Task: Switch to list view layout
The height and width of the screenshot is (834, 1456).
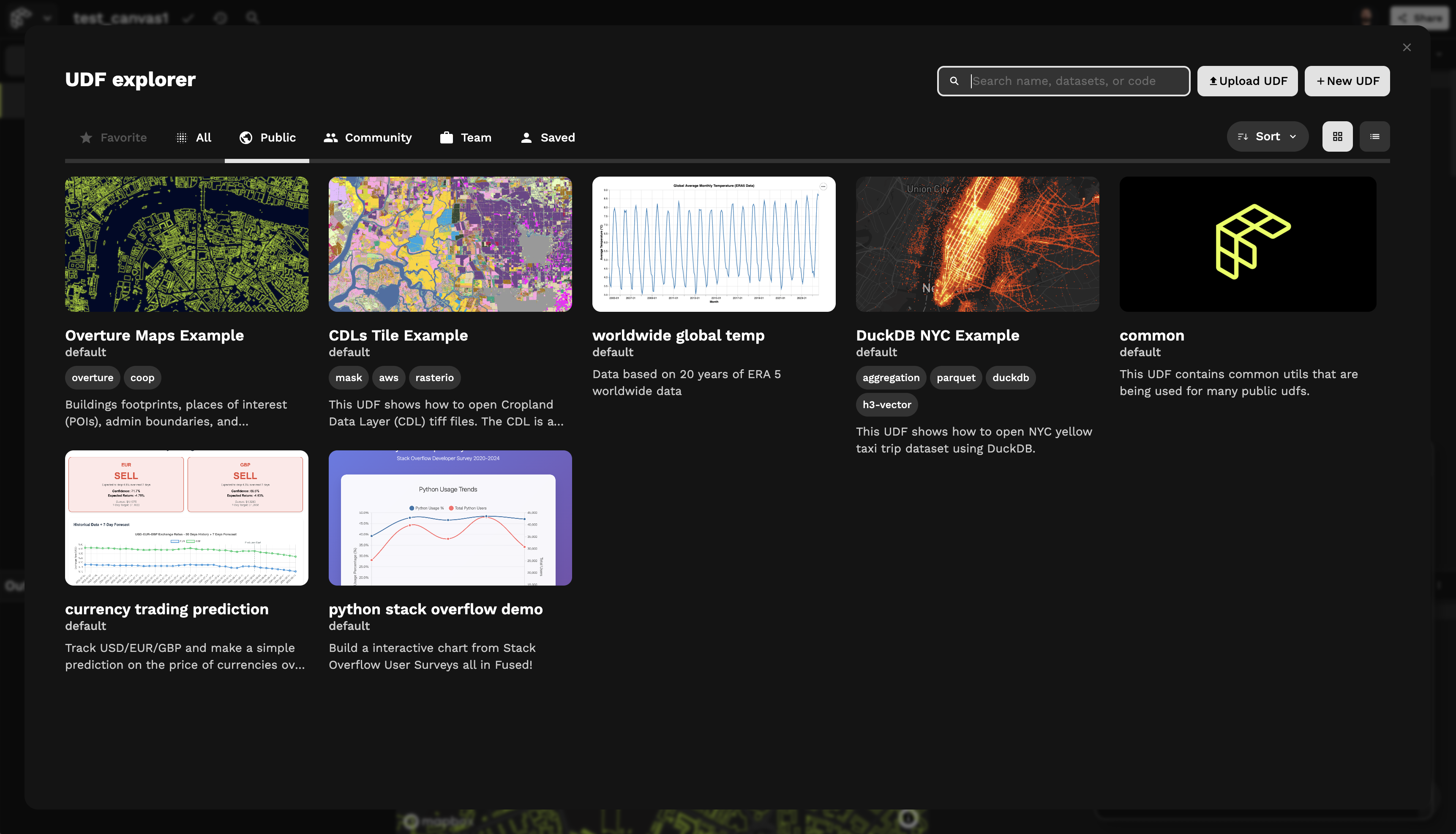Action: (x=1375, y=136)
